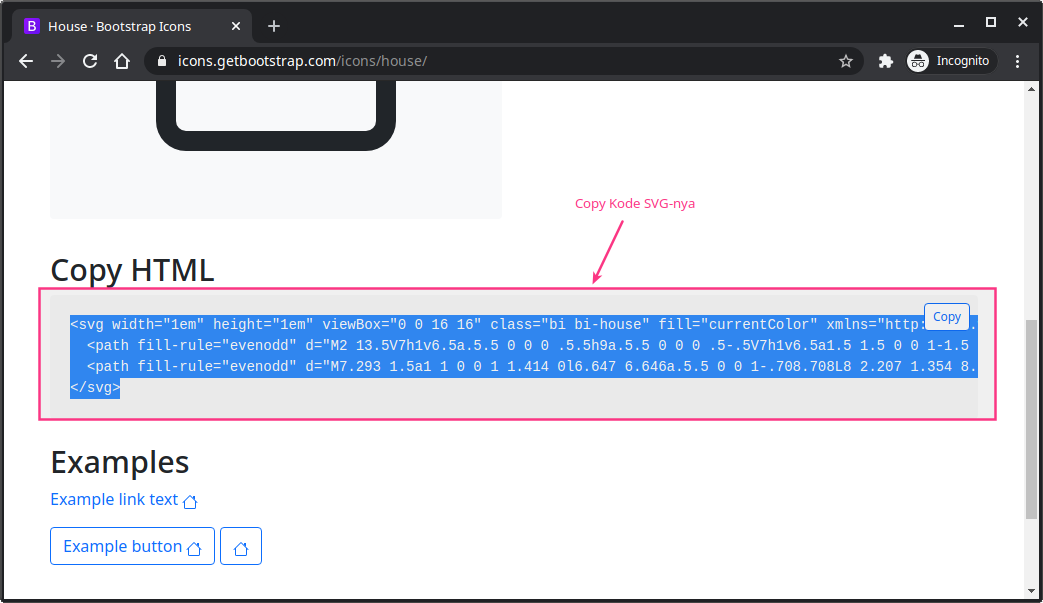Close the House · Bootstrap Icons tab
The image size is (1043, 603).
click(x=236, y=26)
